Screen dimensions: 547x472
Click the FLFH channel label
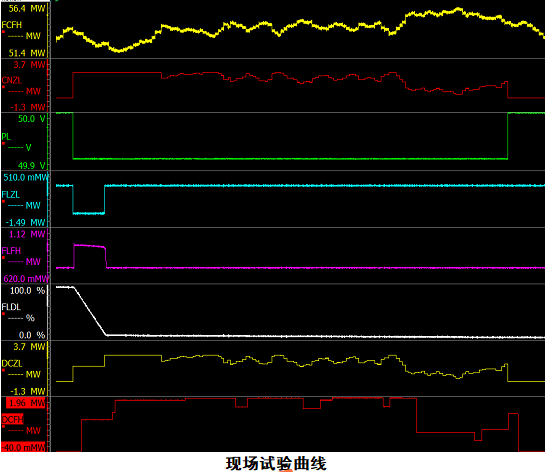pyautogui.click(x=11, y=250)
